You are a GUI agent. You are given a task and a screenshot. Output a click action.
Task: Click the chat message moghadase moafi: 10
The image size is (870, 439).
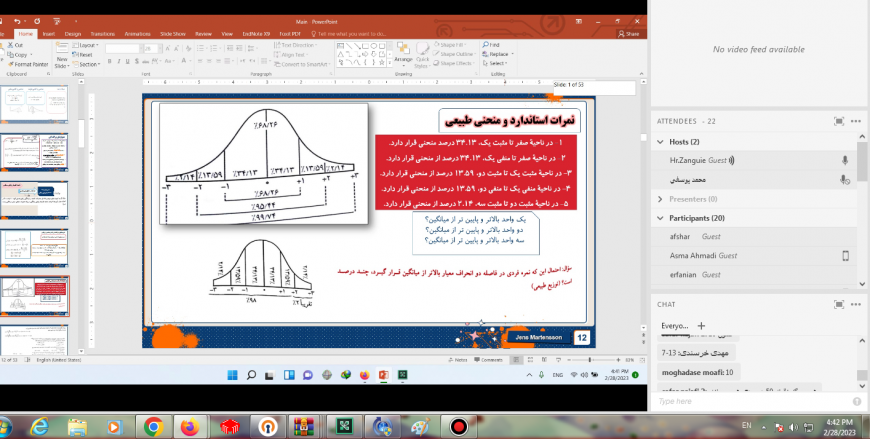[x=697, y=372]
